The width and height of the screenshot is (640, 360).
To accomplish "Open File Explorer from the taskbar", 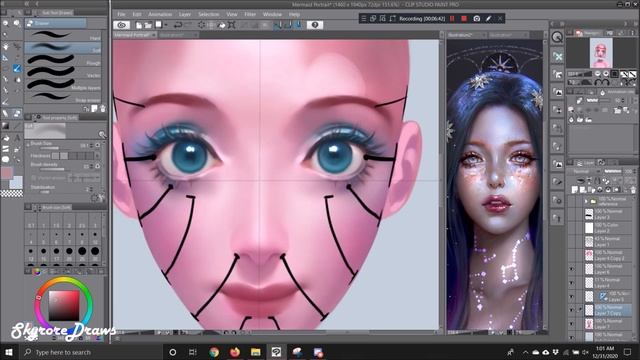I will click(x=256, y=352).
